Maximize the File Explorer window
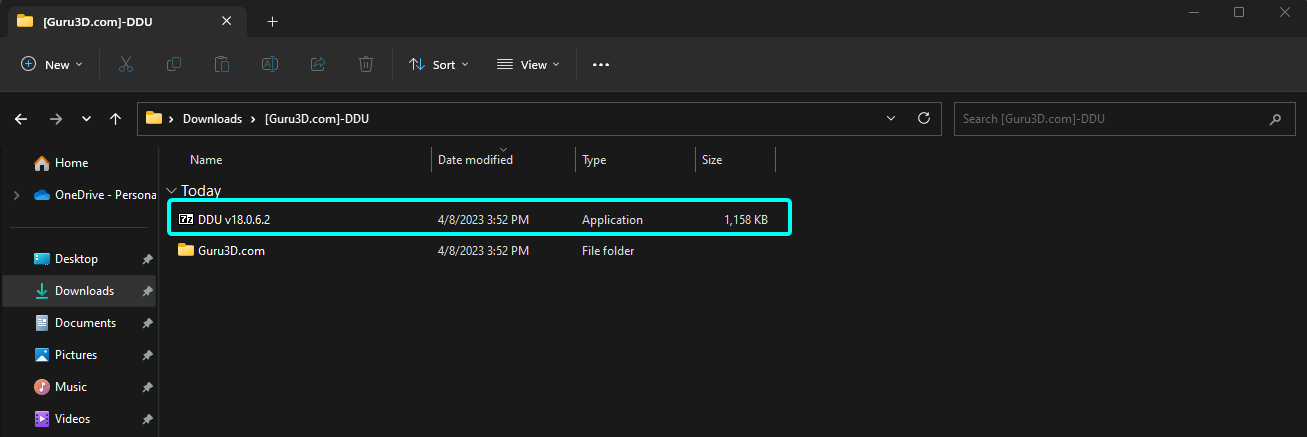 1239,12
